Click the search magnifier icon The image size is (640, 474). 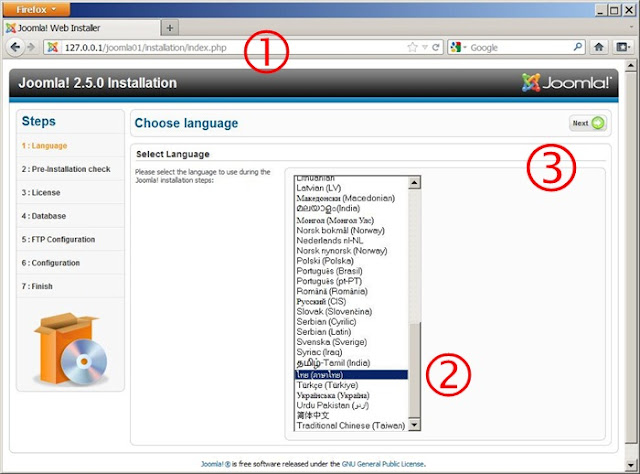[578, 47]
